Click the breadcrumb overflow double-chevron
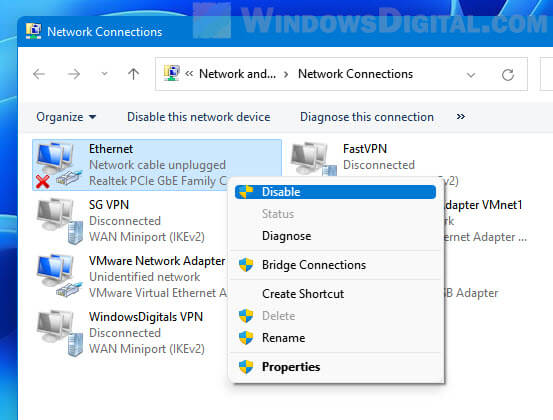The image size is (553, 420). [x=189, y=74]
